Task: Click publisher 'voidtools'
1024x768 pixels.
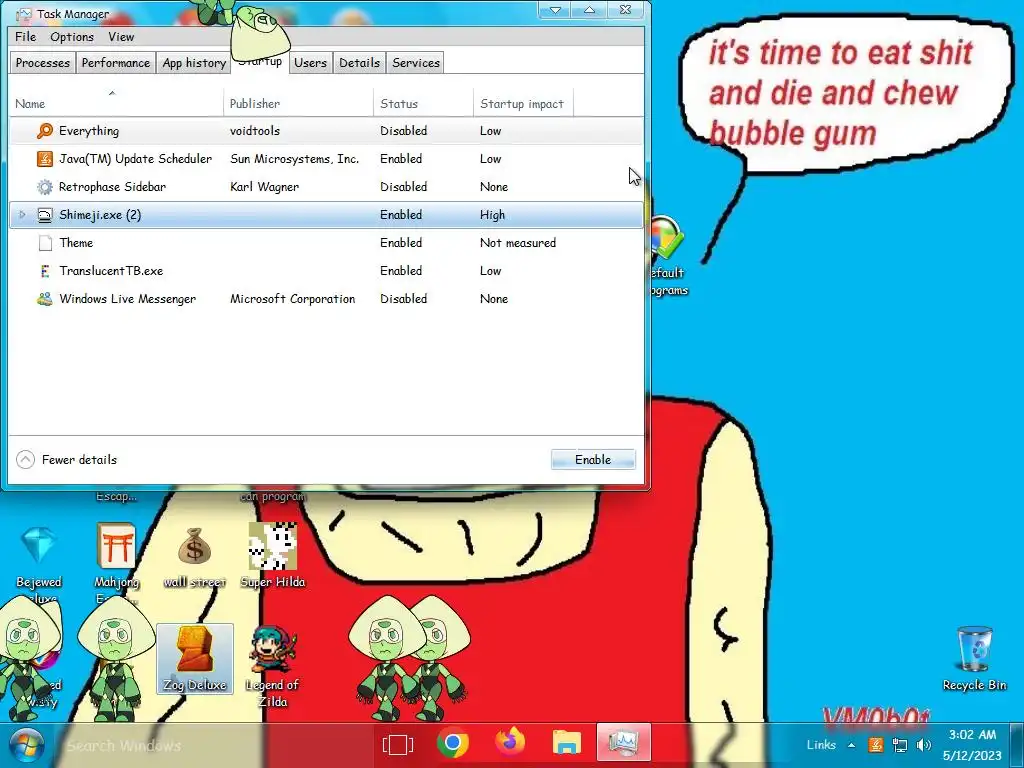Action: pyautogui.click(x=255, y=131)
